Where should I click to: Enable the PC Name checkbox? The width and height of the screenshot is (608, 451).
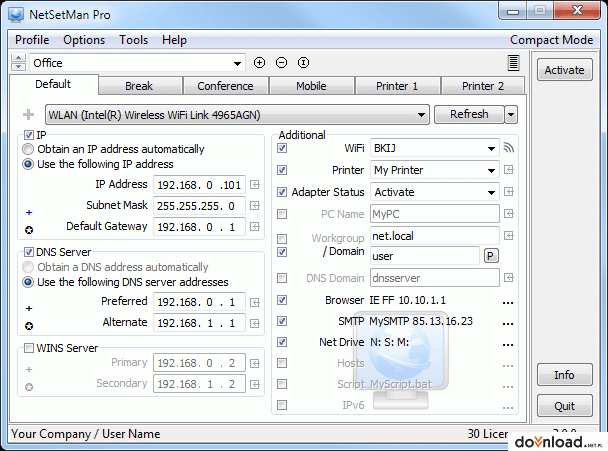click(x=282, y=214)
